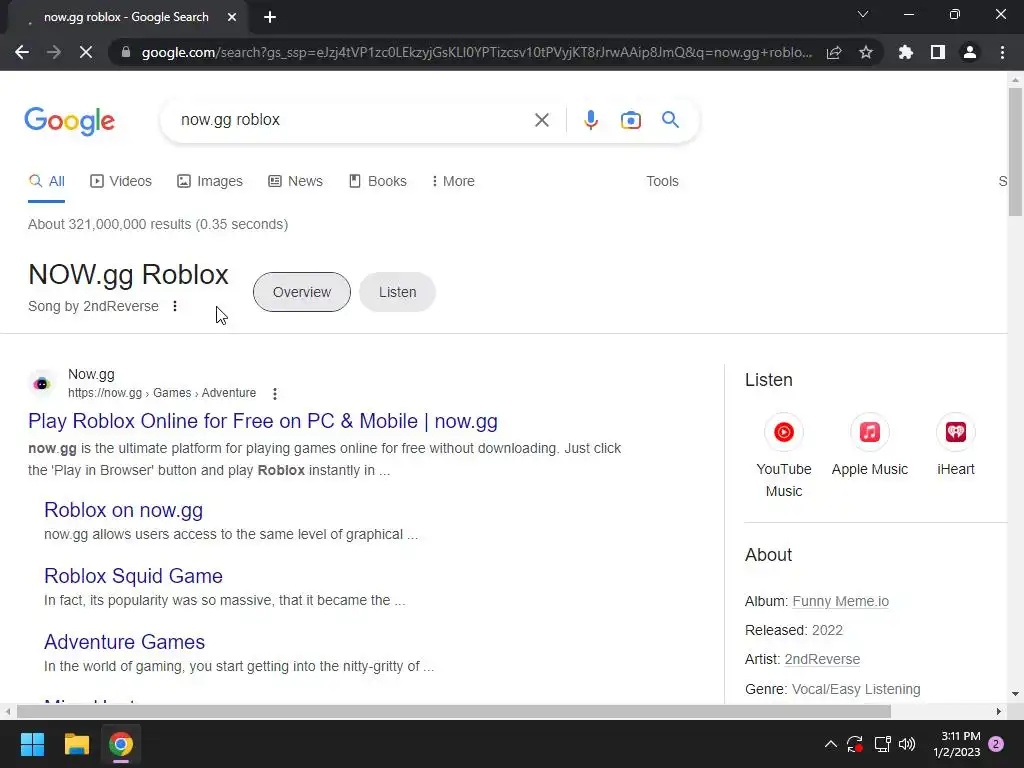
Task: Click the browser forward arrow
Action: (54, 52)
